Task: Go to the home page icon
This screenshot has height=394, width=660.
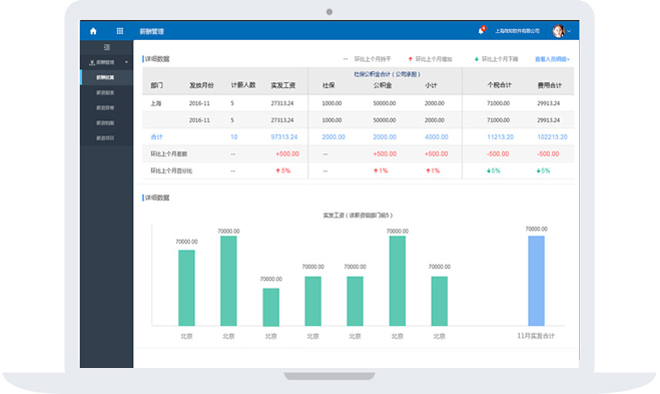Action: pos(93,31)
